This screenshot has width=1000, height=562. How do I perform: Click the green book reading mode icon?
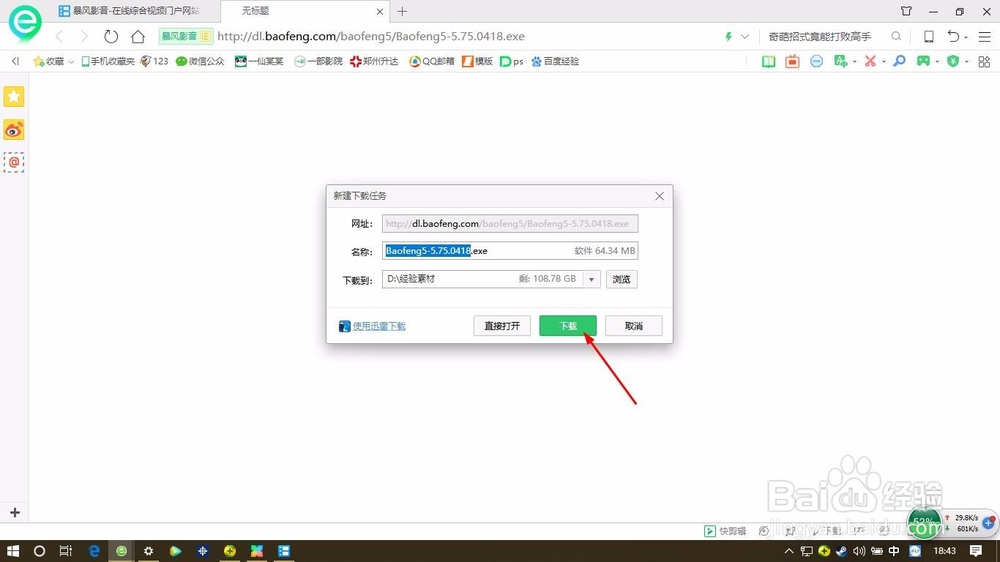(x=768, y=61)
